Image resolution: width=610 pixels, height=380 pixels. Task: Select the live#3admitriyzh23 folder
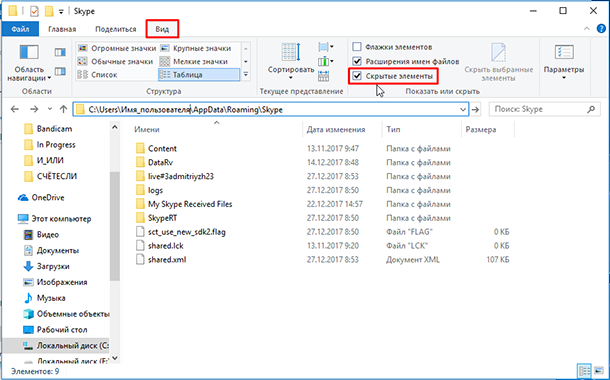181,176
